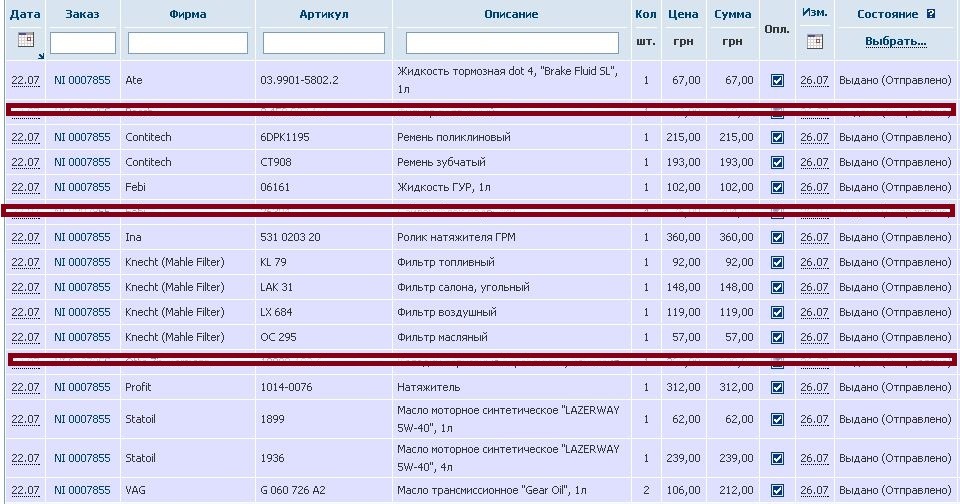This screenshot has width=960, height=504.
Task: Focus the Артикул filter input field
Action: [324, 43]
